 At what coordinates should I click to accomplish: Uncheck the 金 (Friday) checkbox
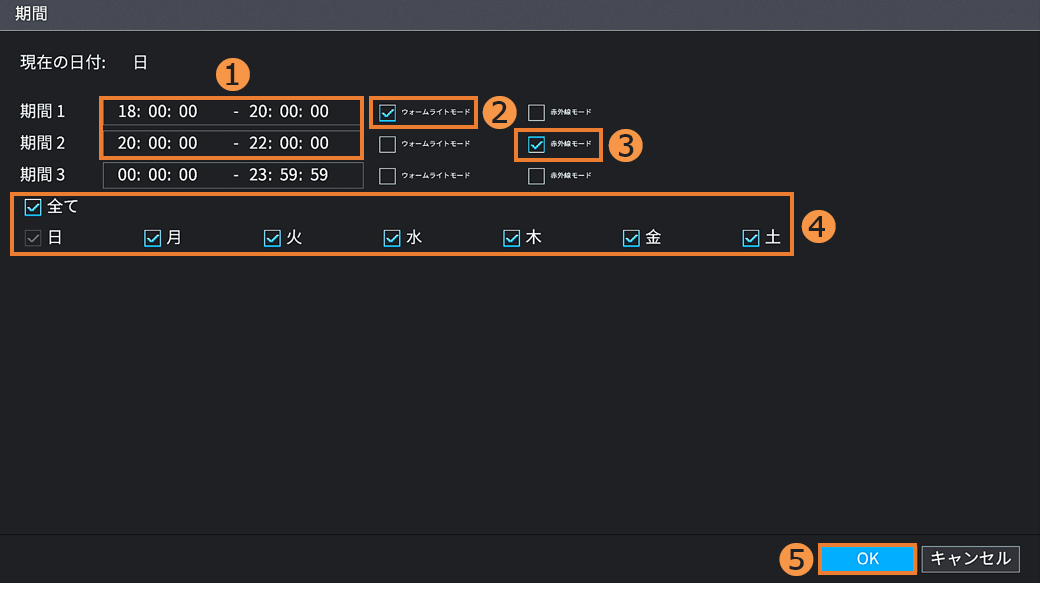point(631,238)
